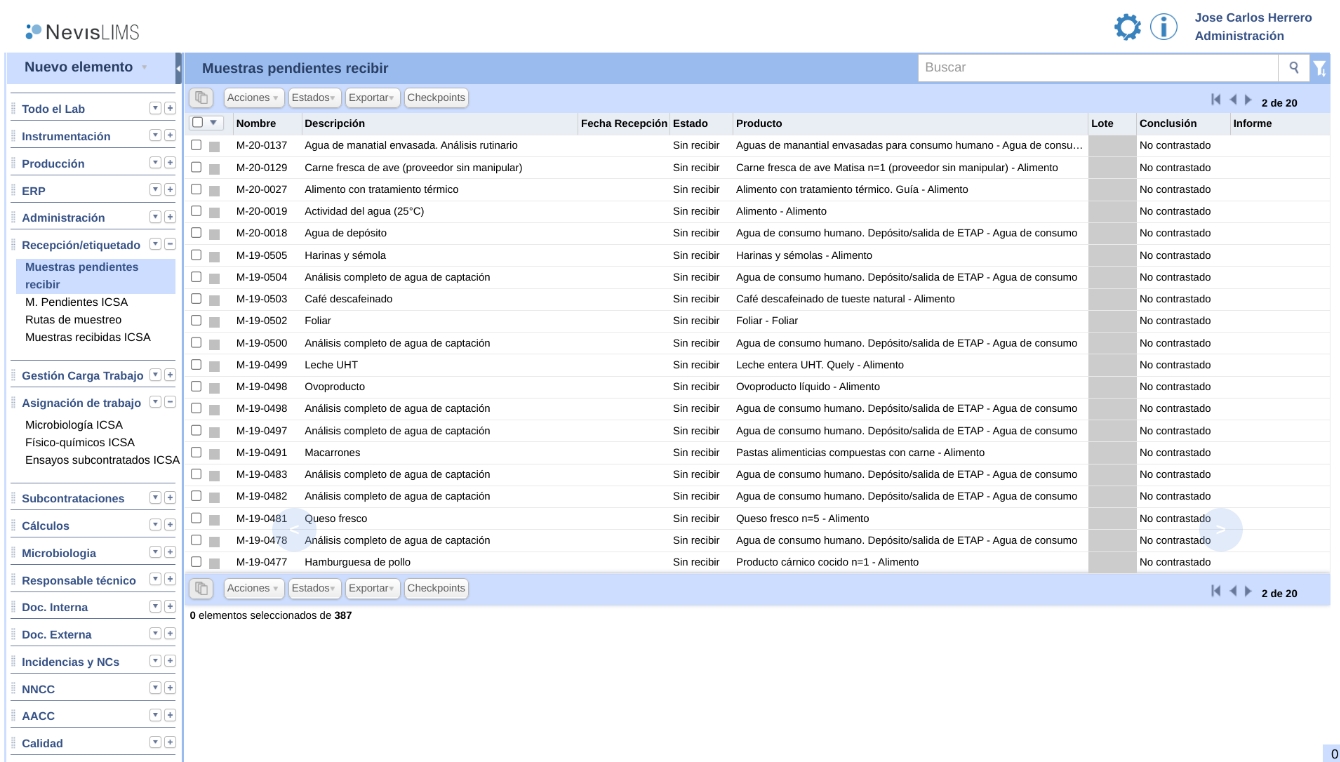The width and height of the screenshot is (1340, 762).
Task: Go to previous page in top pager
Action: tap(1233, 99)
